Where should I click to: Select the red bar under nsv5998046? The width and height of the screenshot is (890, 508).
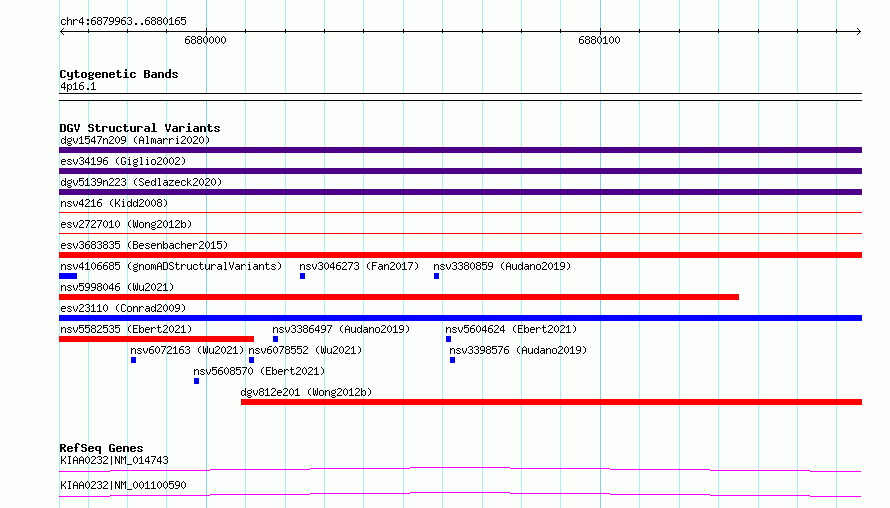[x=399, y=297]
